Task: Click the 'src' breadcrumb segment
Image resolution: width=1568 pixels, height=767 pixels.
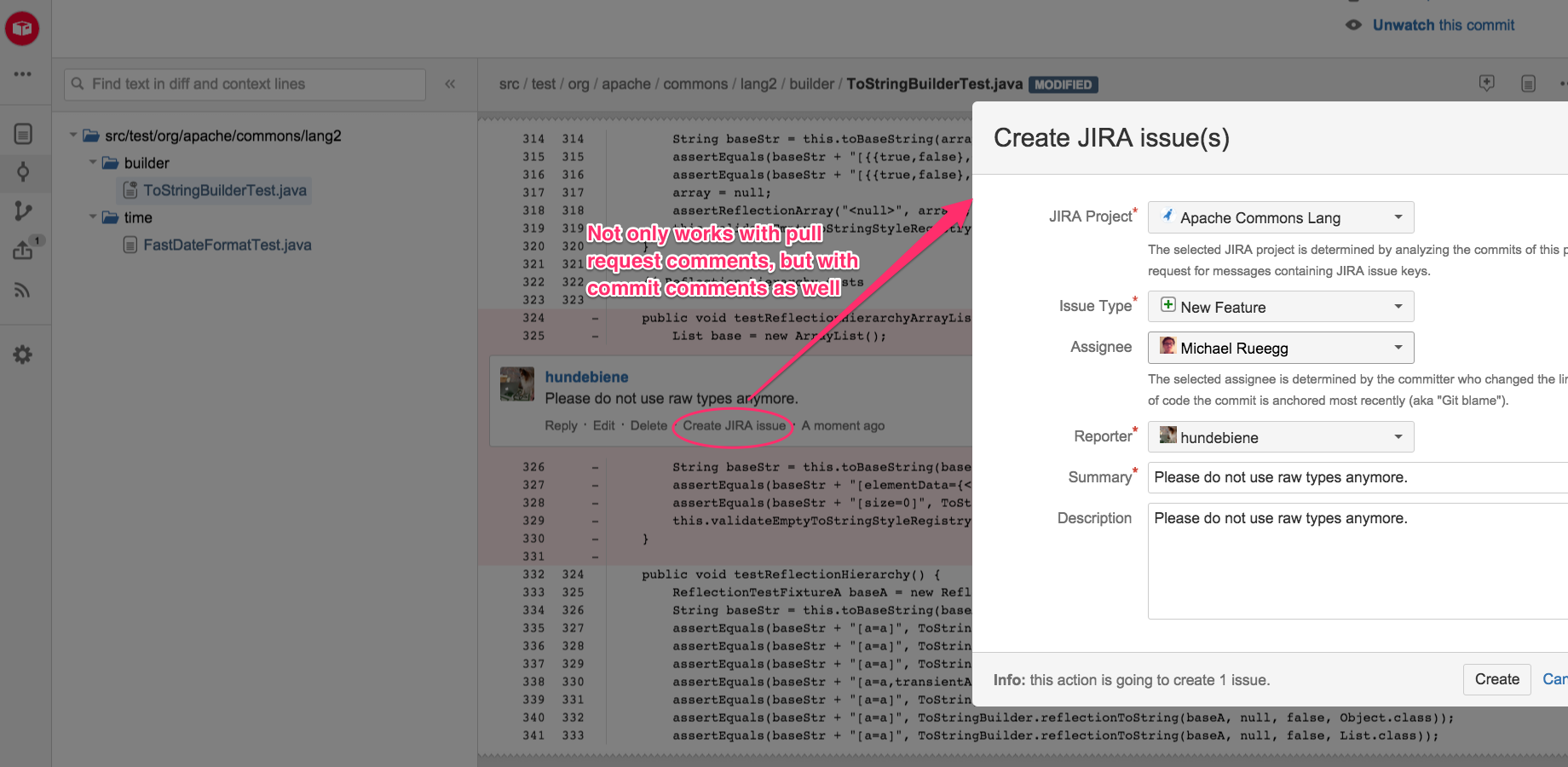Action: [x=509, y=84]
